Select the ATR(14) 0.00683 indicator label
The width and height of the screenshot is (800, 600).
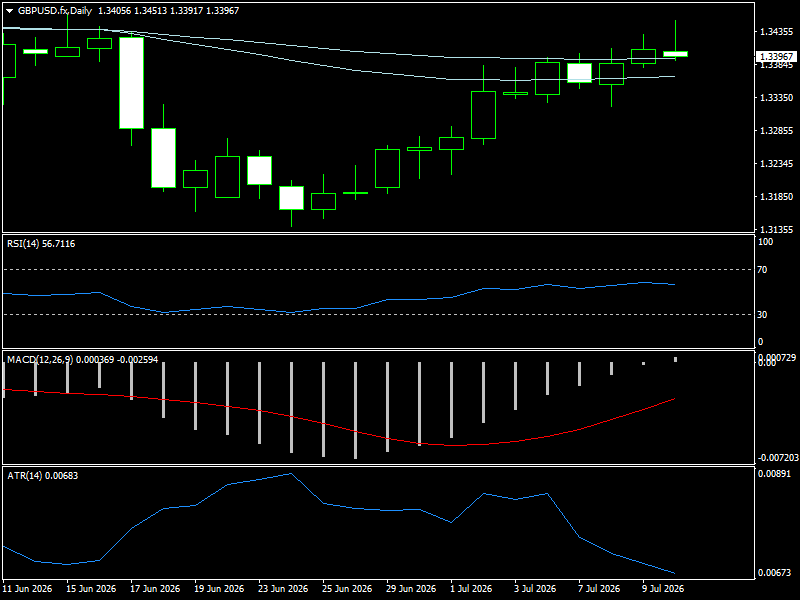pyautogui.click(x=42, y=476)
